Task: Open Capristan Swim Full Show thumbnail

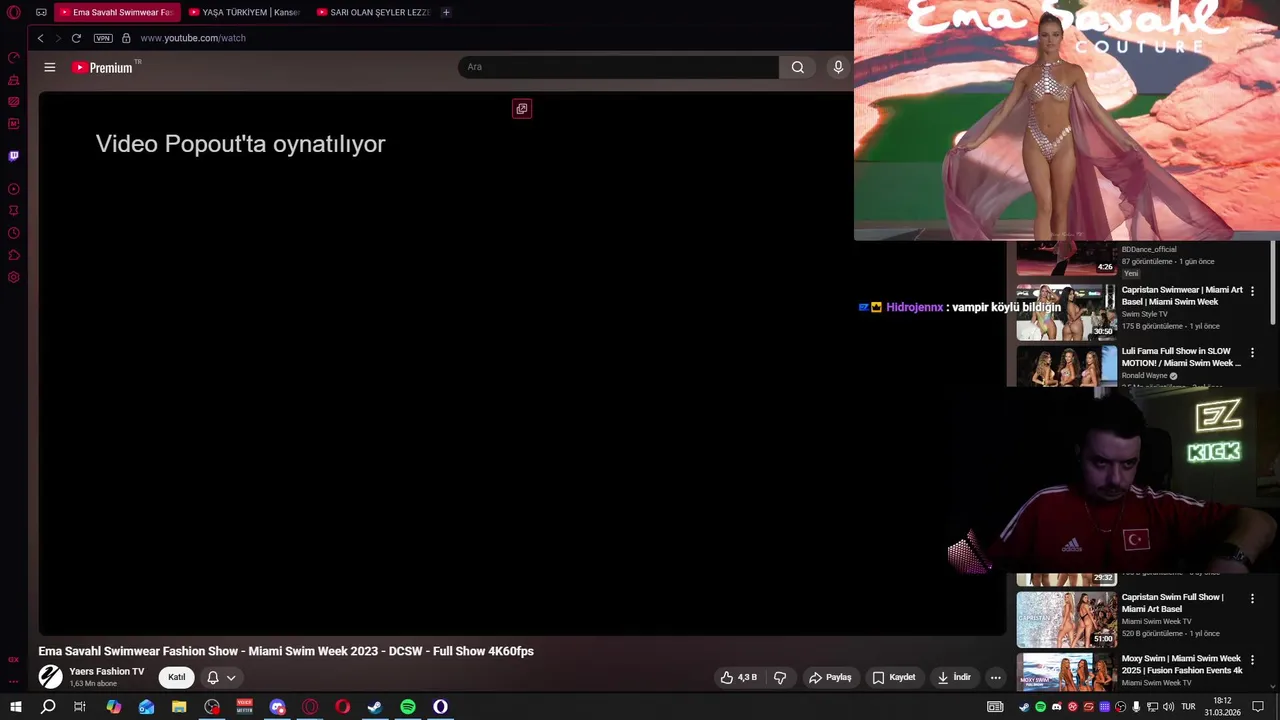Action: (1066, 619)
